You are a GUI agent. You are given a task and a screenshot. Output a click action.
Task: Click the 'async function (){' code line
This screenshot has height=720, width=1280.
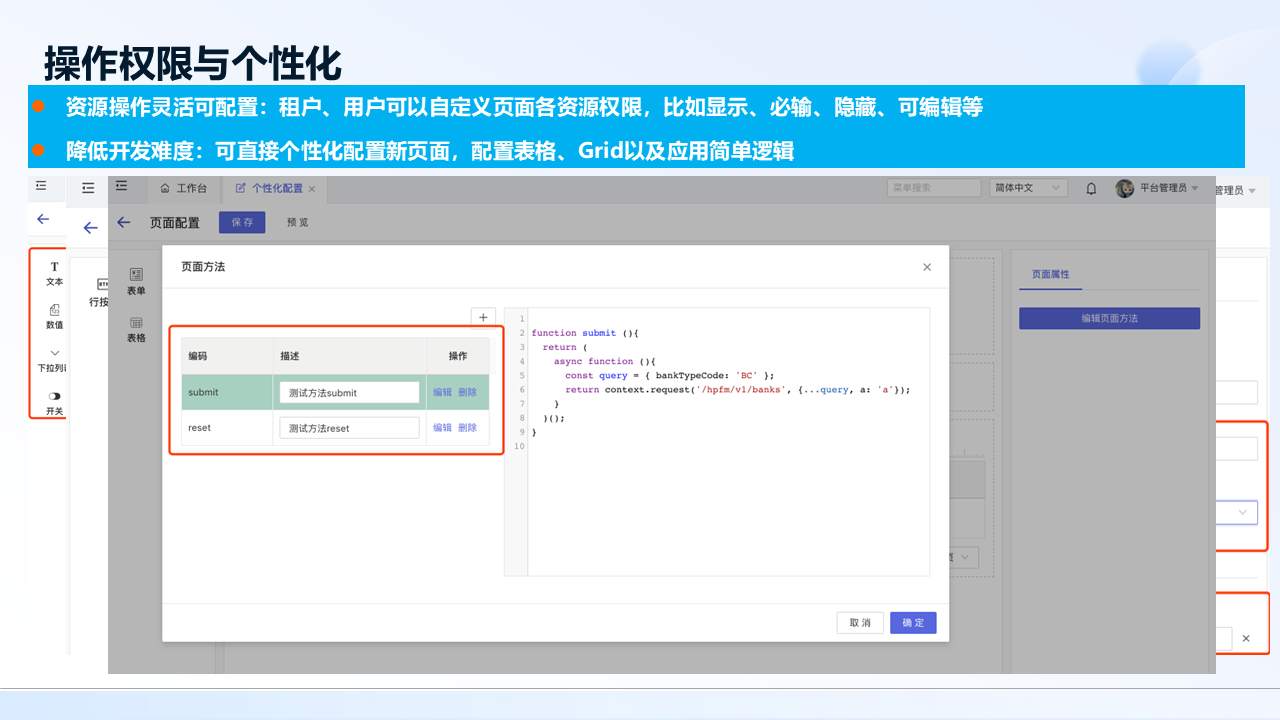click(603, 361)
